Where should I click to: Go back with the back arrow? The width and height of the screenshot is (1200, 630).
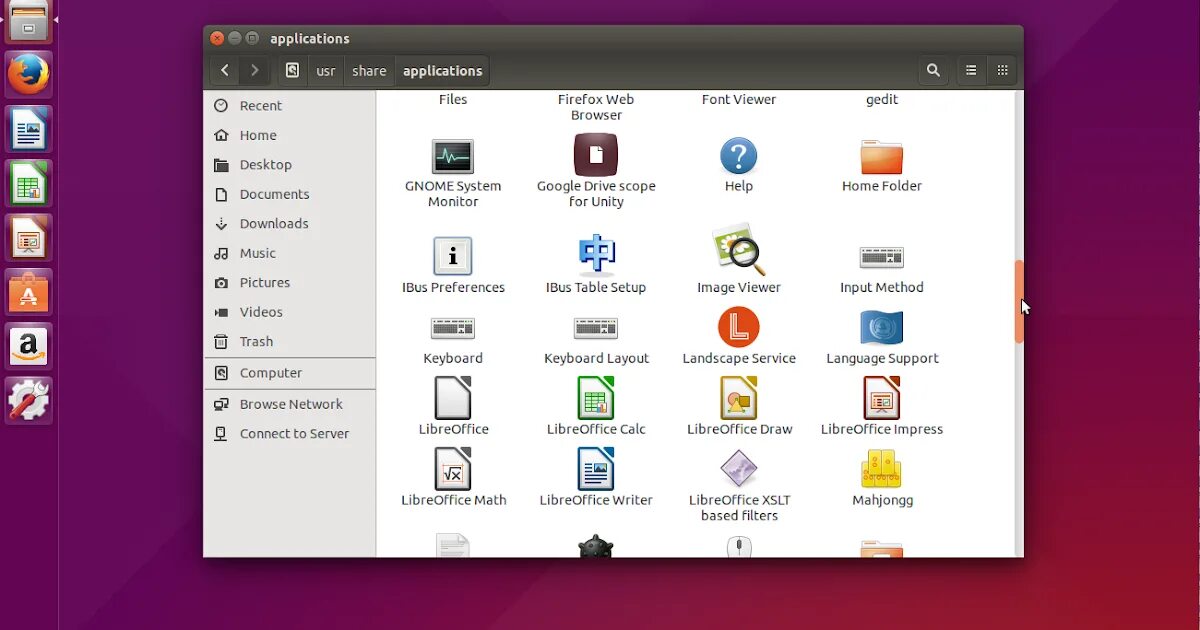224,70
